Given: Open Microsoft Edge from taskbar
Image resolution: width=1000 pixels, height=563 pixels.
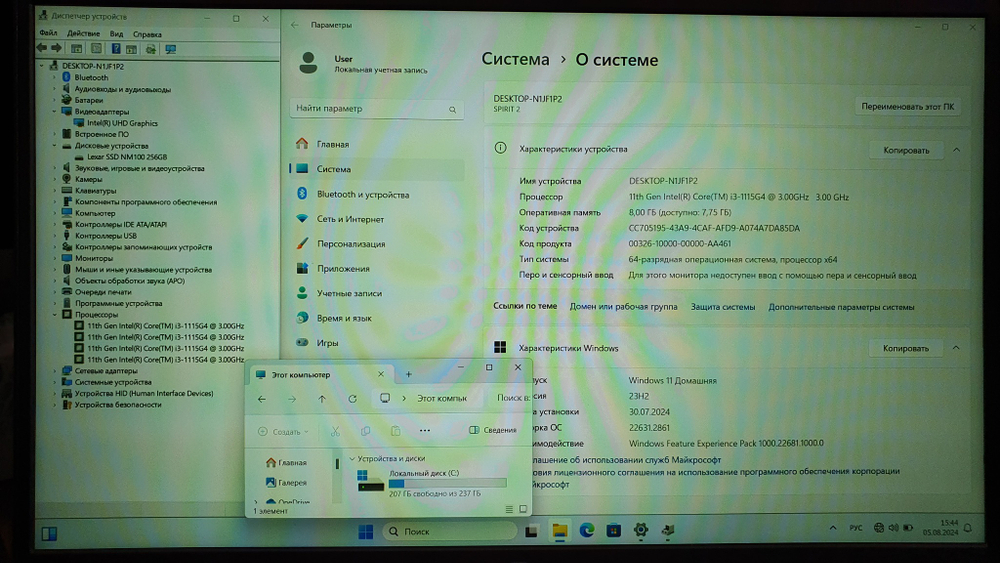Looking at the screenshot, I should click(587, 530).
